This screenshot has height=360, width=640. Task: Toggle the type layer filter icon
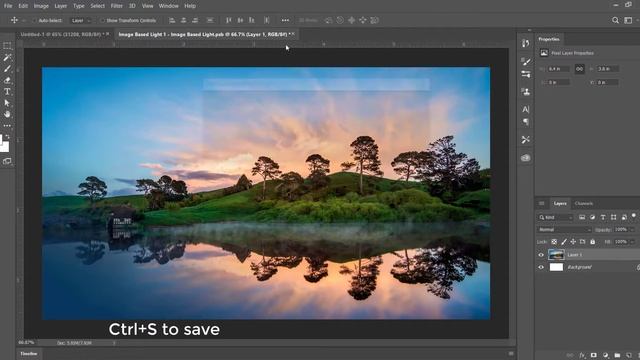pos(603,218)
